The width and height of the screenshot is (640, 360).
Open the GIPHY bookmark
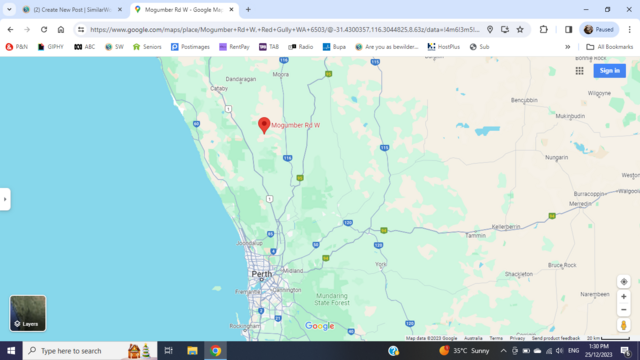pyautogui.click(x=51, y=47)
